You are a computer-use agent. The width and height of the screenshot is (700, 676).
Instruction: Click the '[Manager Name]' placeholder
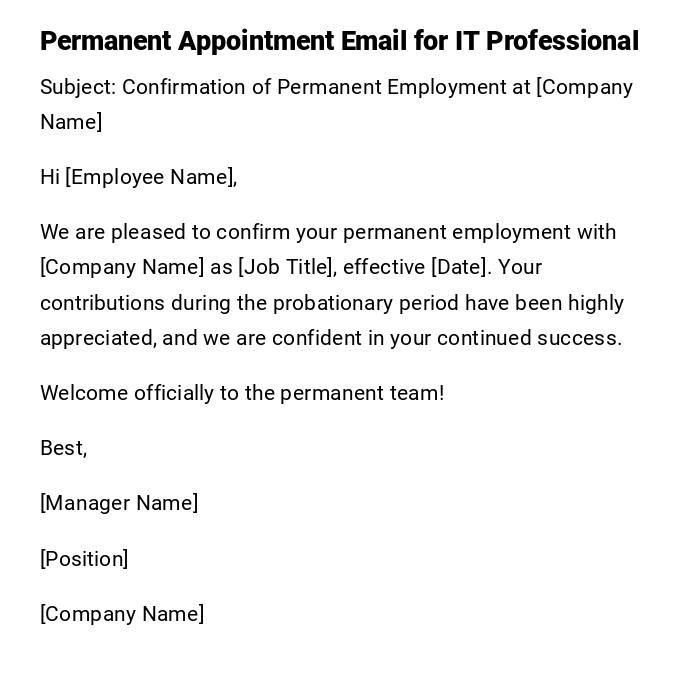click(x=119, y=503)
